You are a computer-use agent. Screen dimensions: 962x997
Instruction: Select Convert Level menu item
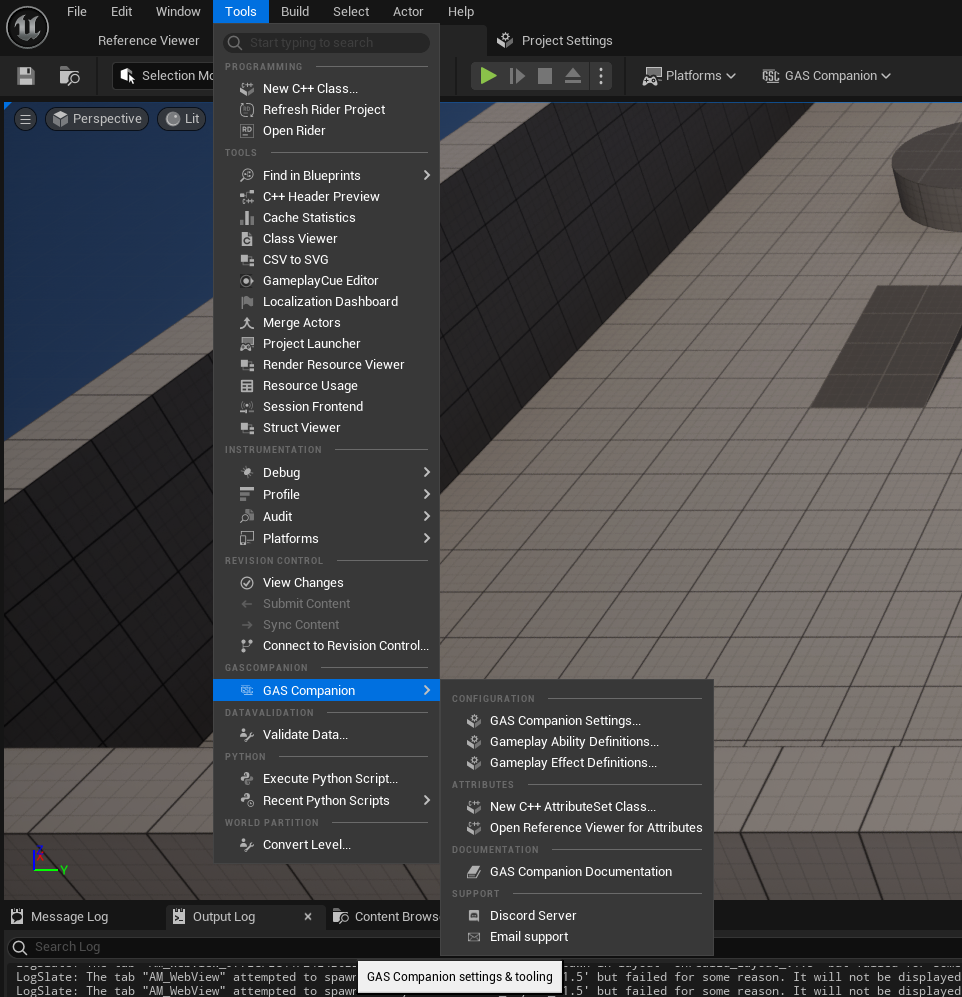click(327, 844)
